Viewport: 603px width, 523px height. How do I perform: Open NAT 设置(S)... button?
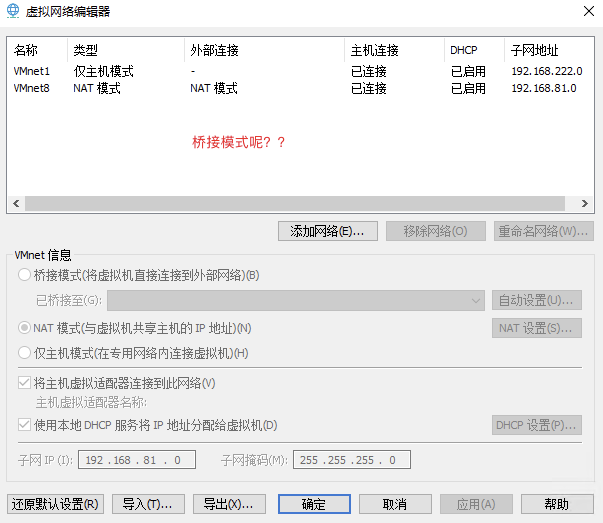pos(537,328)
